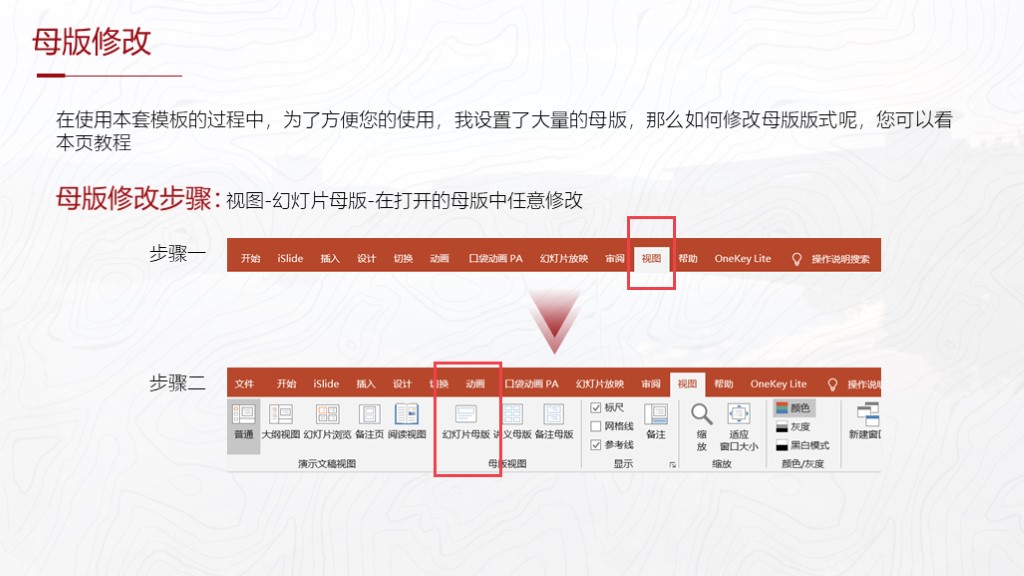Open 帮助 tab in step one ribbon

(x=688, y=259)
